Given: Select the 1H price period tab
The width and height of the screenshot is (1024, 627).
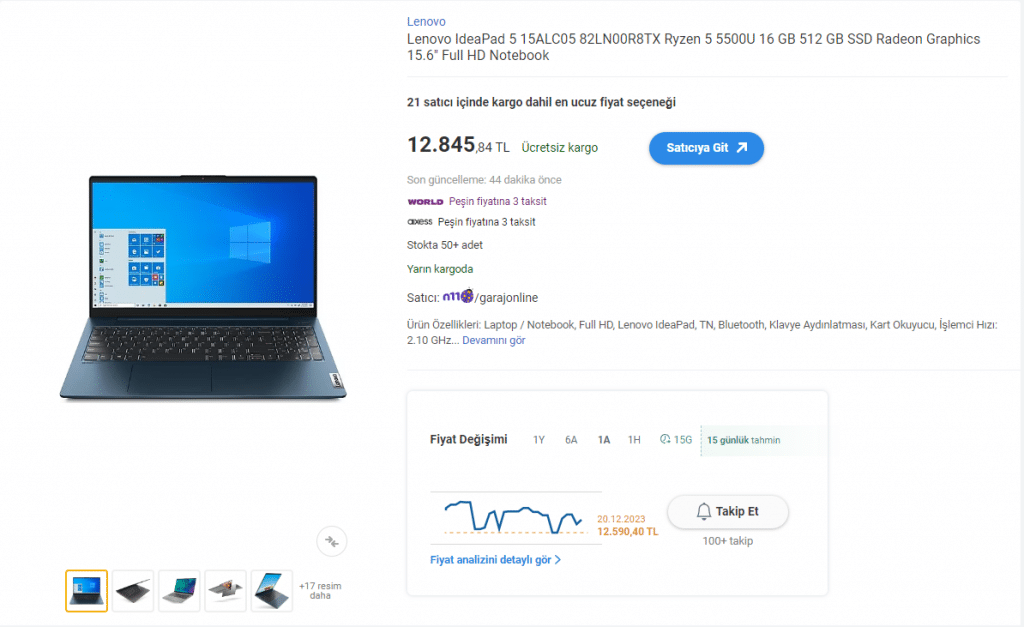Looking at the screenshot, I should pyautogui.click(x=634, y=440).
